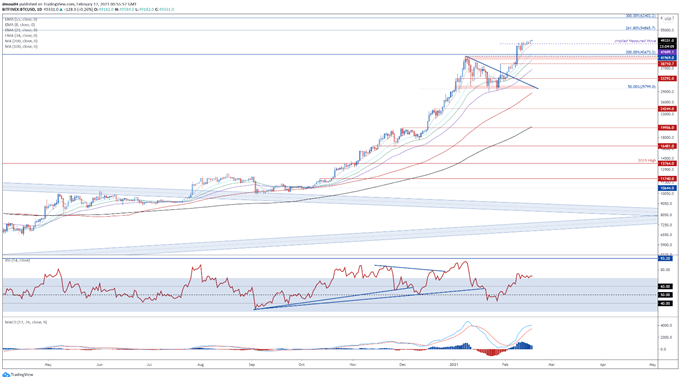This screenshot has height=380, width=680.
Task: Click the blue 10644 price level tag
Action: pyautogui.click(x=666, y=188)
